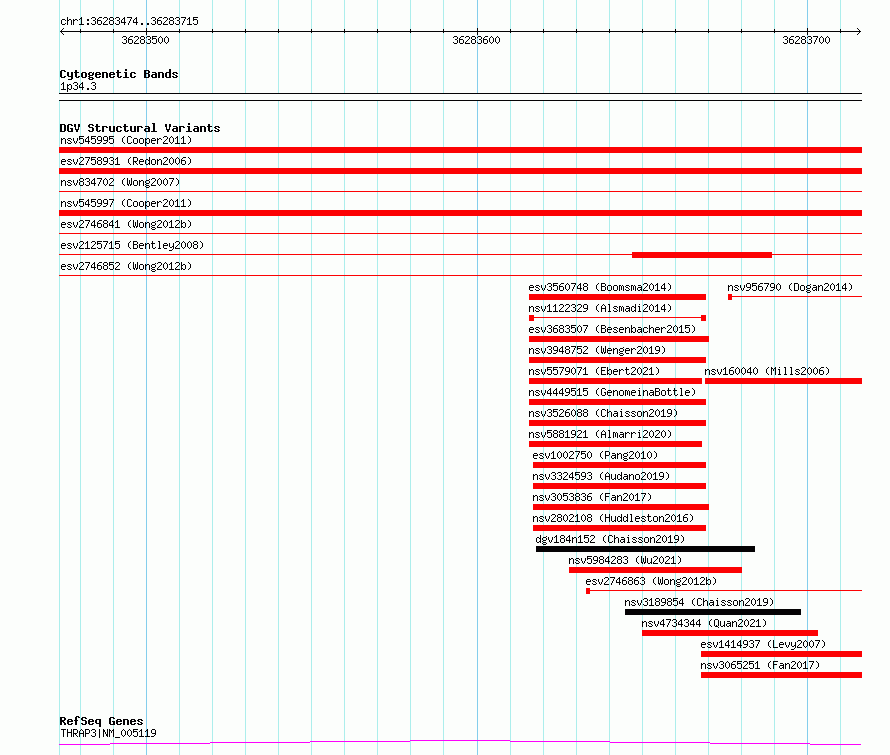Image resolution: width=890 pixels, height=755 pixels.
Task: Click the black nsv3189854 variant bar
Action: pyautogui.click(x=713, y=612)
